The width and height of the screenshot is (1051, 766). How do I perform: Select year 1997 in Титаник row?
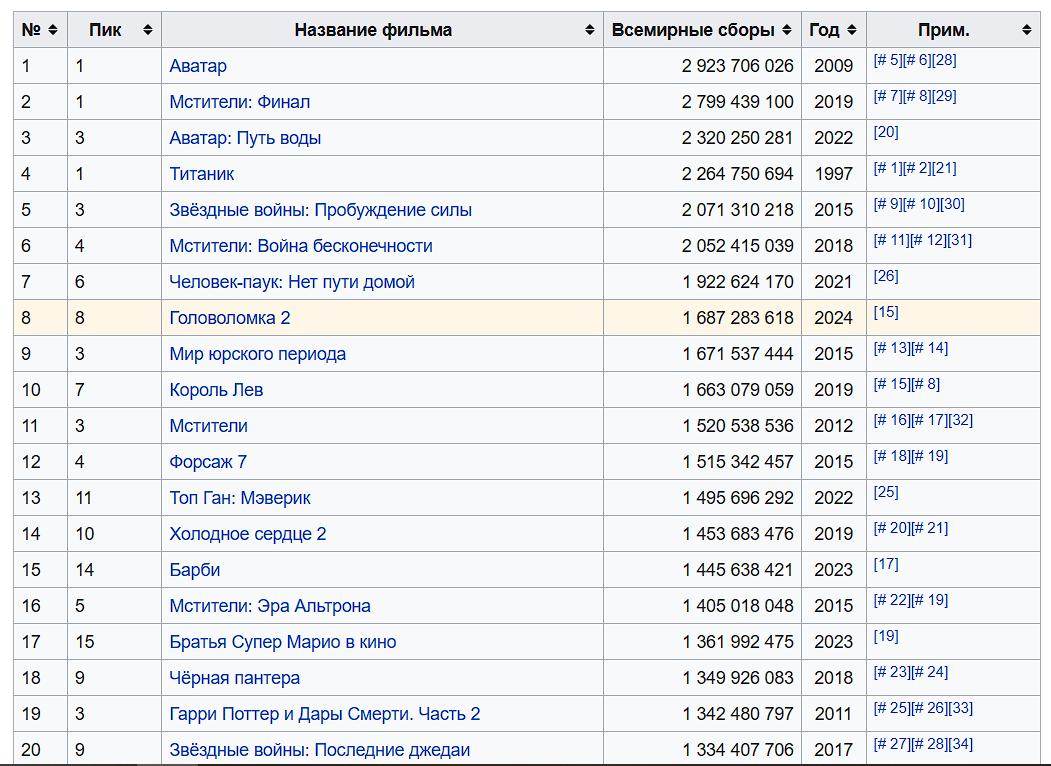coord(833,174)
